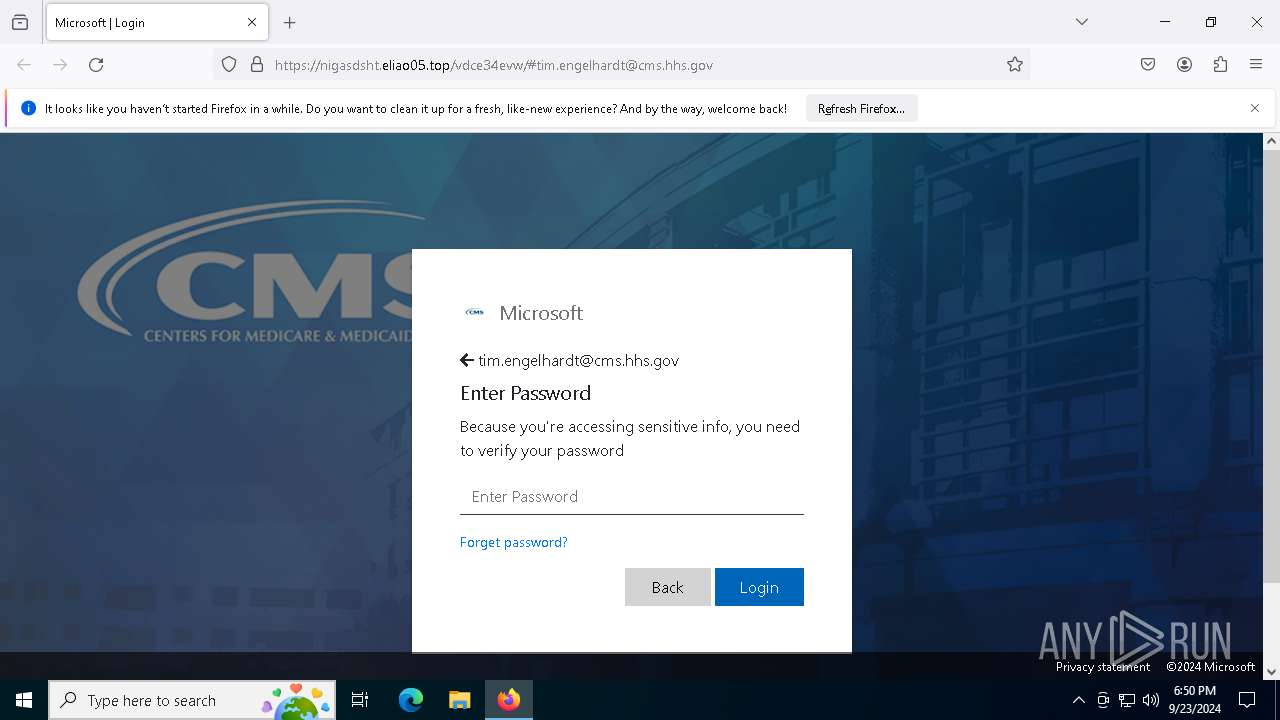Select the Microsoft | Login tab

(157, 22)
